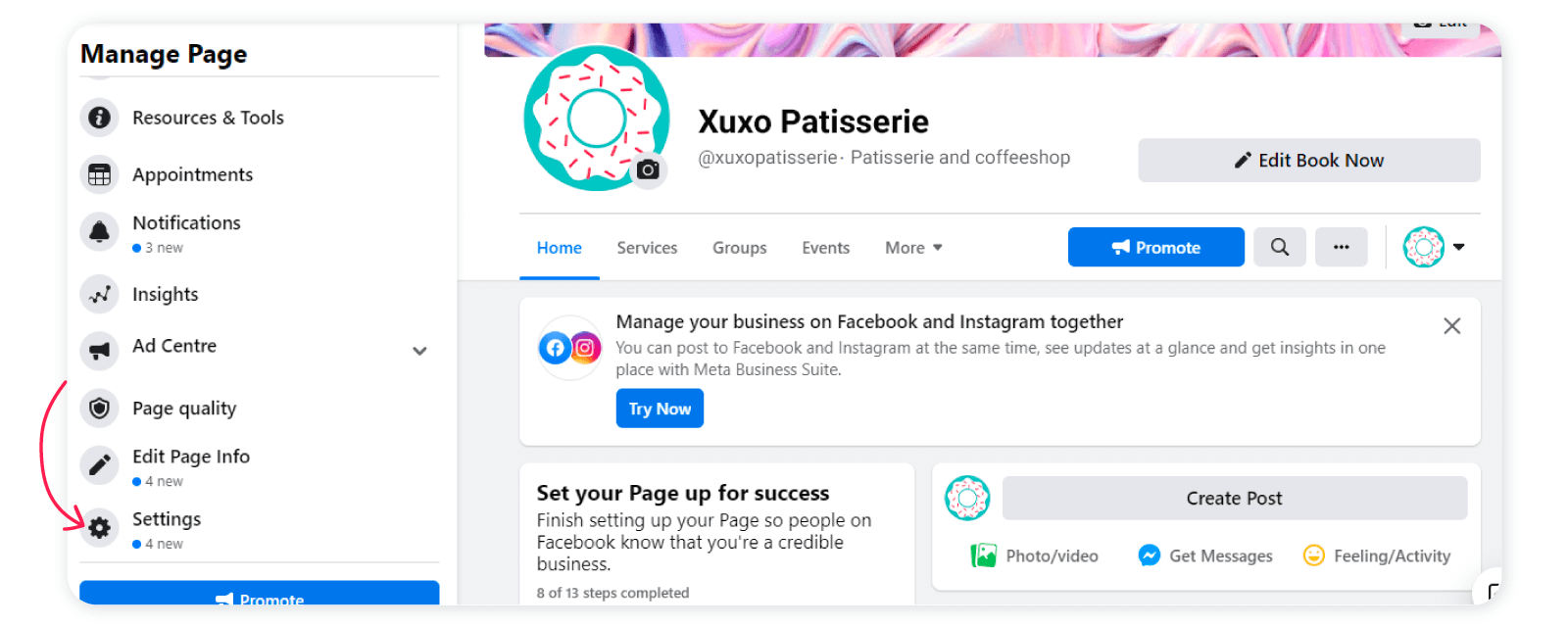1568x627 pixels.
Task: Click the Try Now button for Meta Business Suite
Action: point(660,408)
